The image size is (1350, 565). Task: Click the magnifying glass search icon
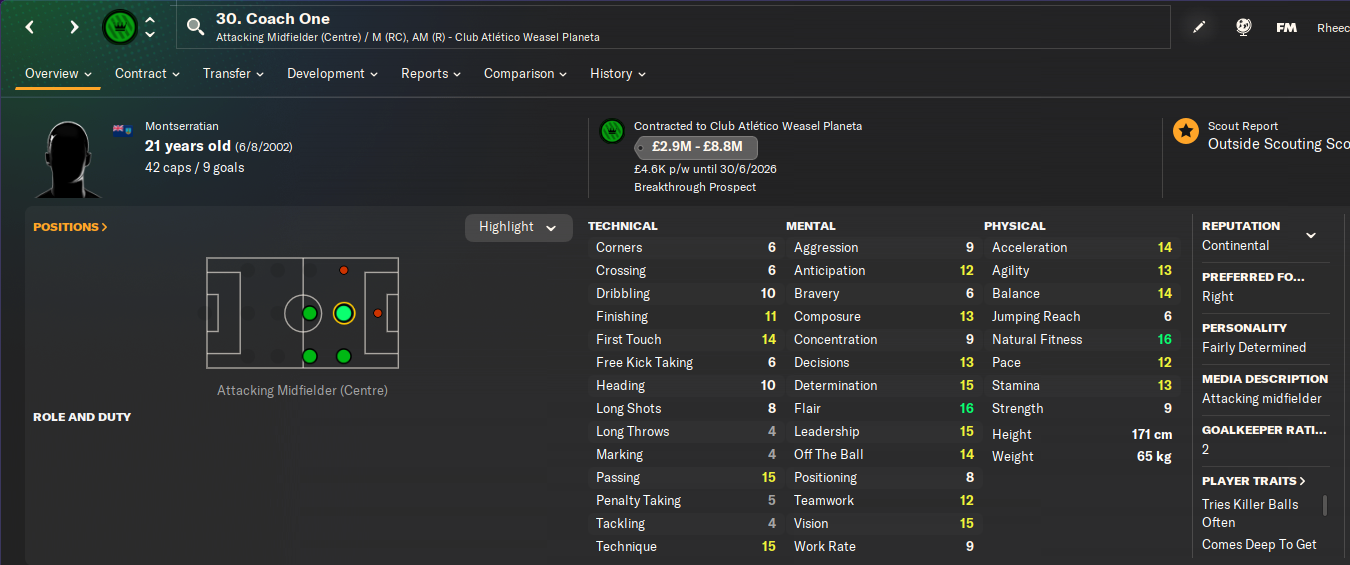point(195,27)
